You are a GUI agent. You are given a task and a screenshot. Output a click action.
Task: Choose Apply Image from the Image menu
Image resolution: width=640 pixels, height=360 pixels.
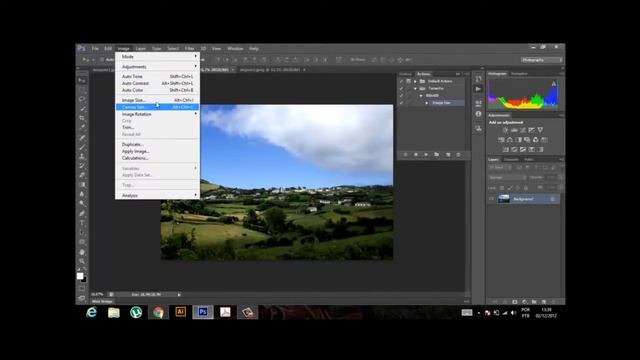click(158, 151)
